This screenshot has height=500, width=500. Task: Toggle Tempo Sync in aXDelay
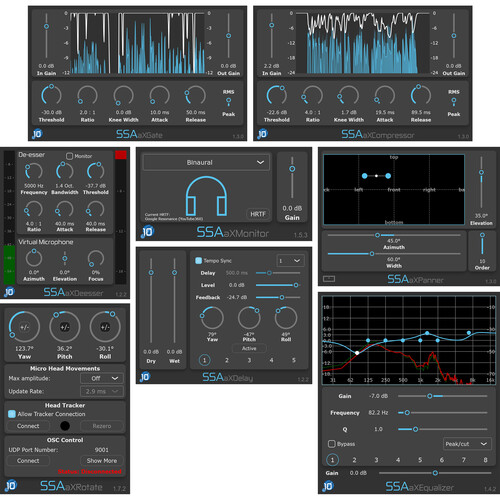coord(198,260)
